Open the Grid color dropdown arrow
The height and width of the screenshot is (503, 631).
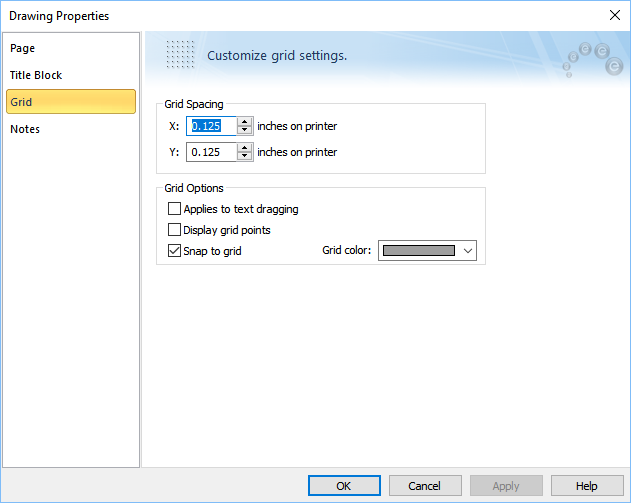467,251
